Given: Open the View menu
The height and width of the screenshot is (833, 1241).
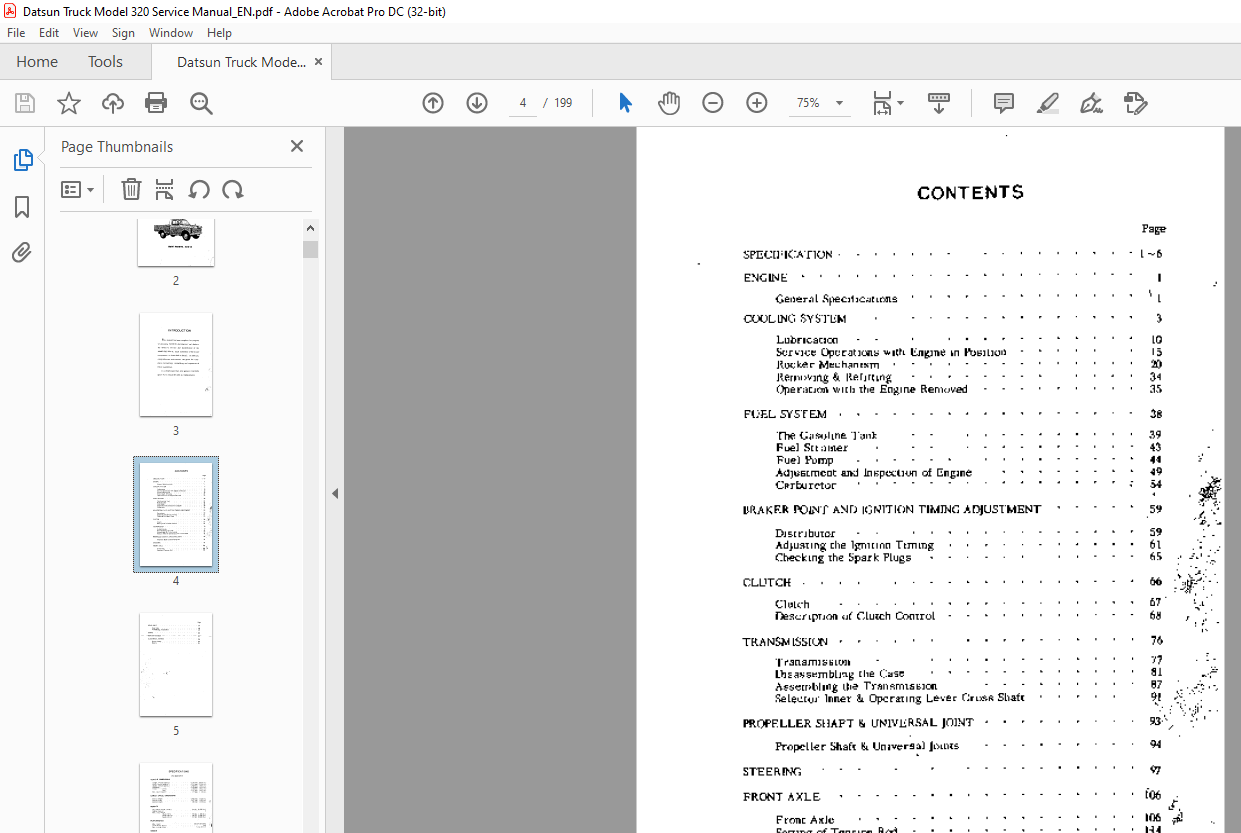Looking at the screenshot, I should tap(85, 33).
